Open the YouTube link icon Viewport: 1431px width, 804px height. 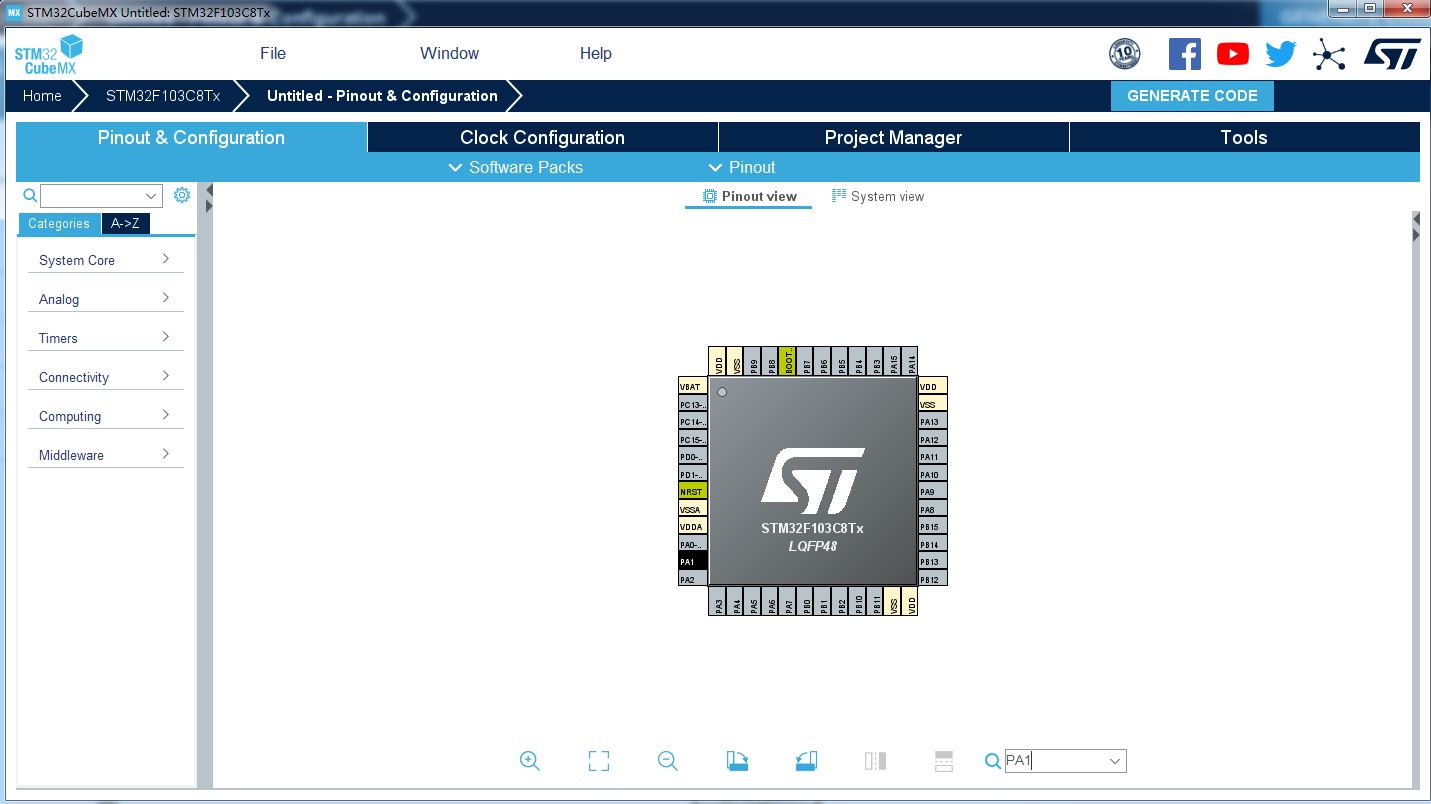point(1233,54)
